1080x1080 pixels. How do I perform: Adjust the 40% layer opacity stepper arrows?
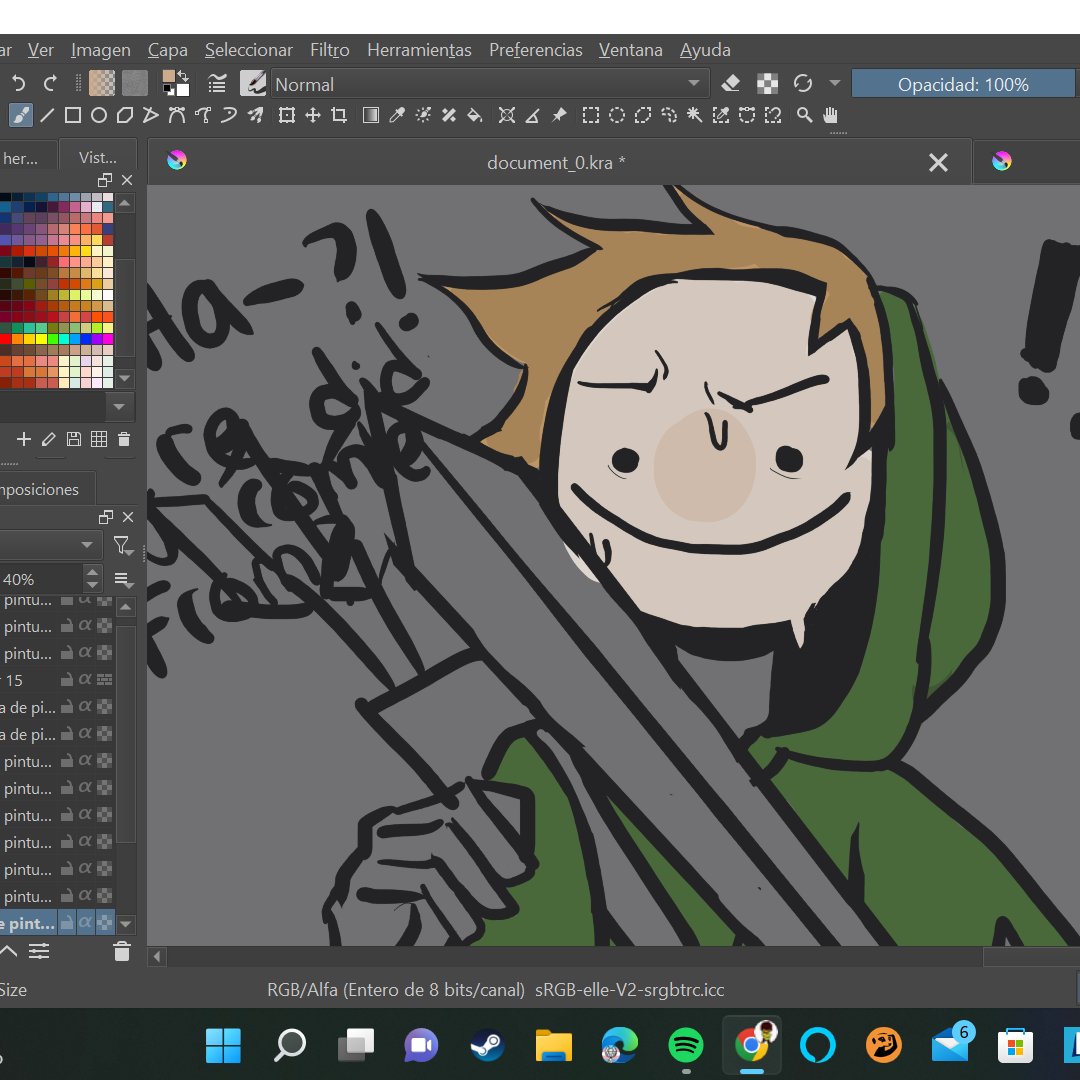coord(92,578)
